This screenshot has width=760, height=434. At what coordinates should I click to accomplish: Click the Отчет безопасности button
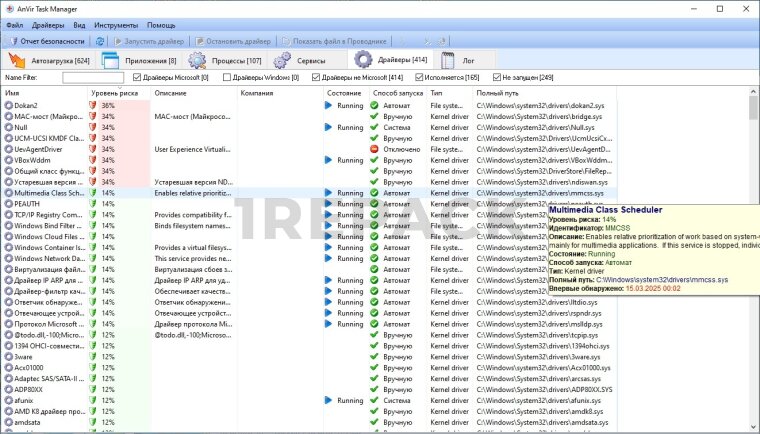(x=48, y=41)
